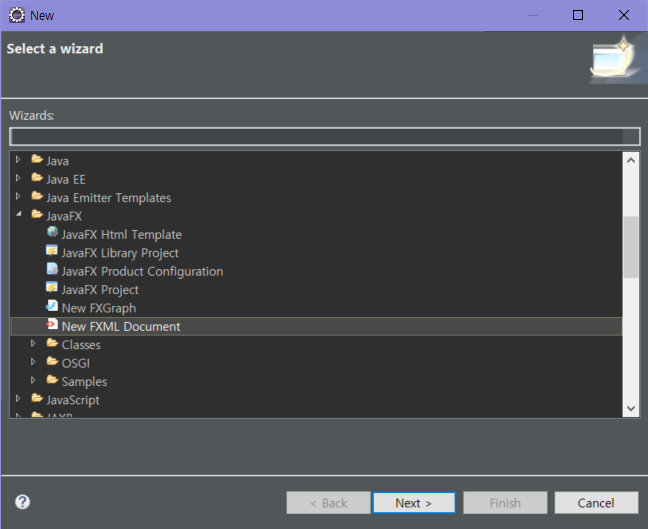
Task: Click the New FXML Document icon
Action: point(52,324)
